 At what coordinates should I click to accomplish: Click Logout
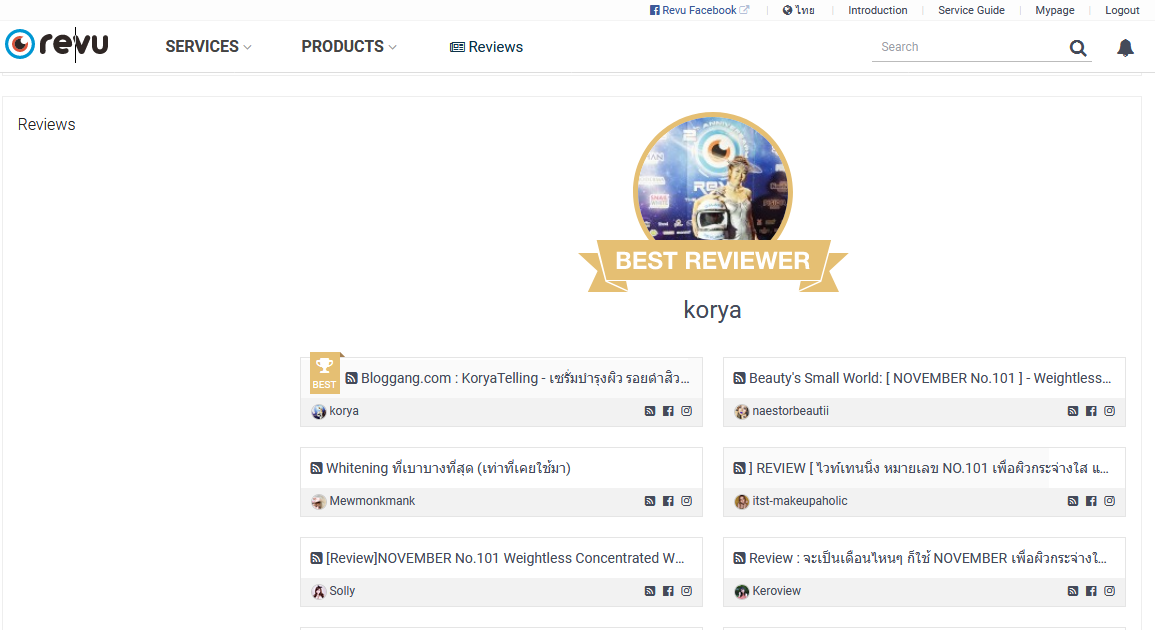point(1122,10)
